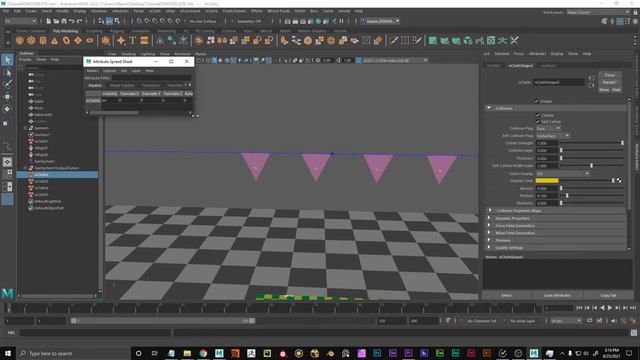Open the Windows menu

tap(99, 11)
